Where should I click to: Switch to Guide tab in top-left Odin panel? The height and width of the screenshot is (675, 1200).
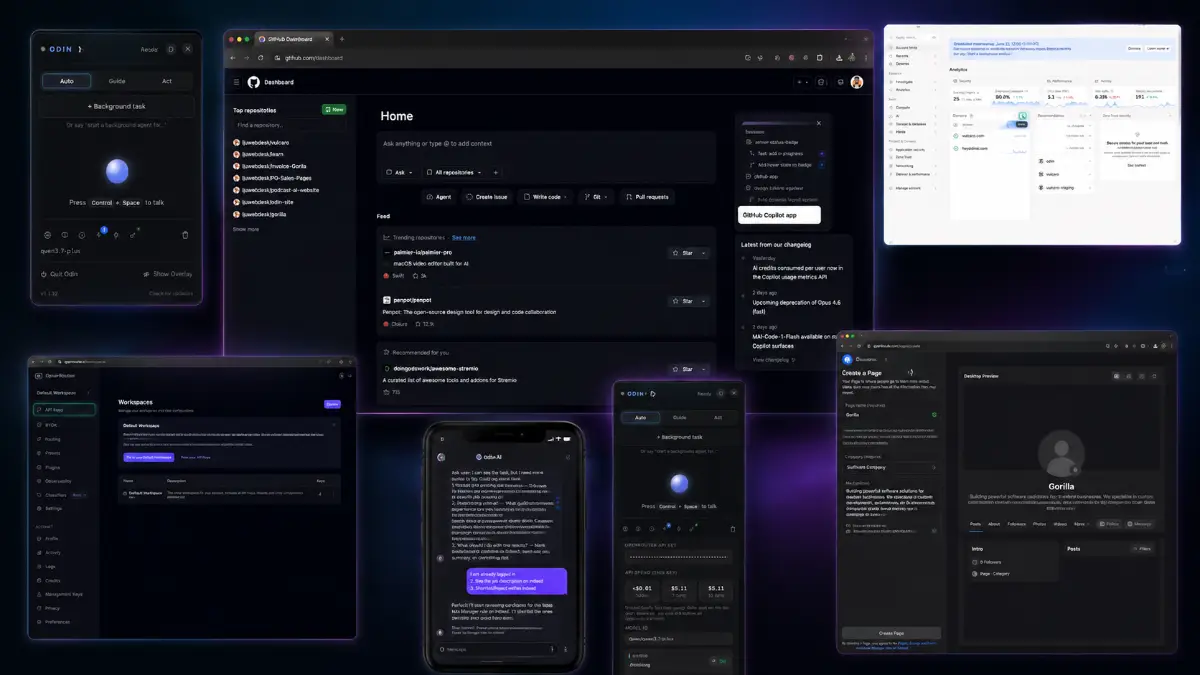click(x=117, y=81)
